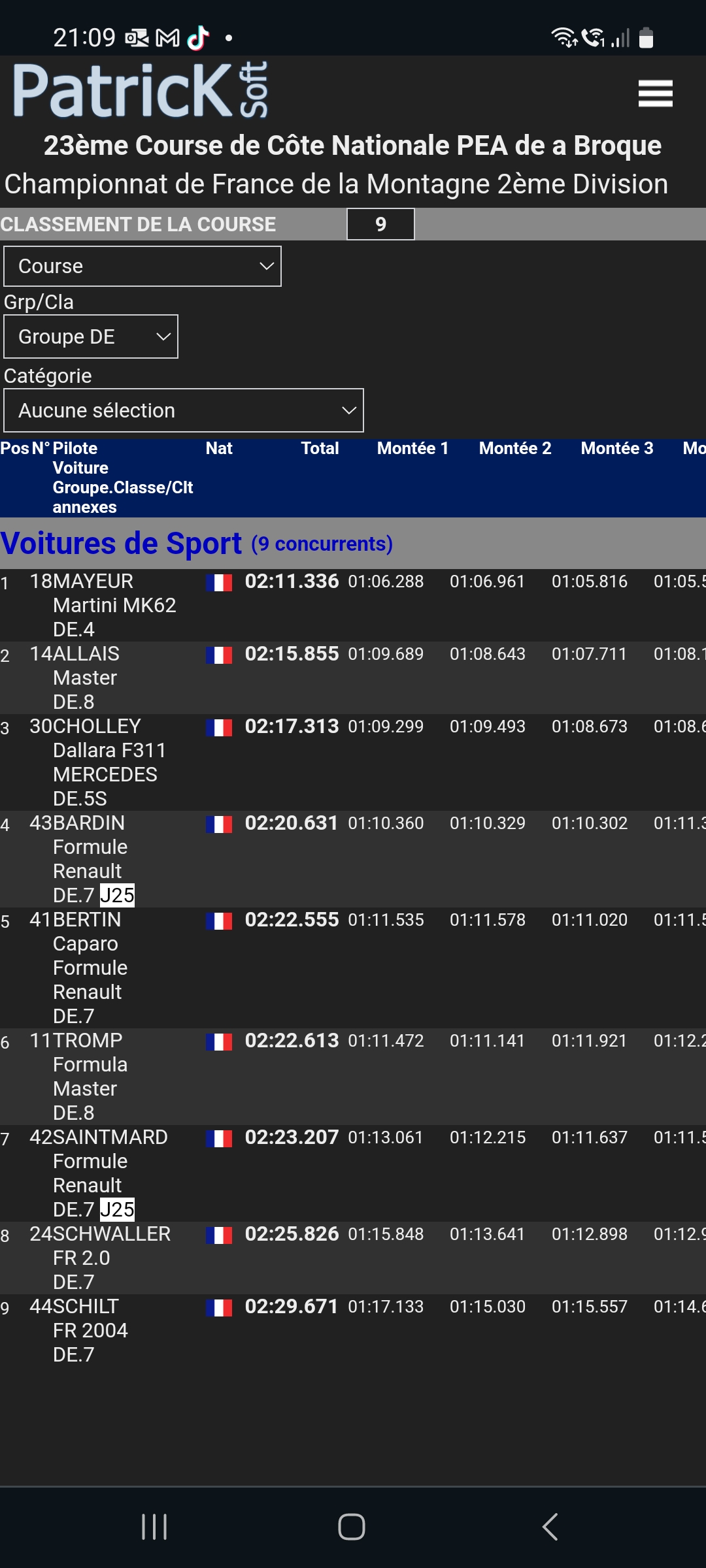Image resolution: width=706 pixels, height=1568 pixels.
Task: Tap the Montée 1 column header
Action: point(412,448)
